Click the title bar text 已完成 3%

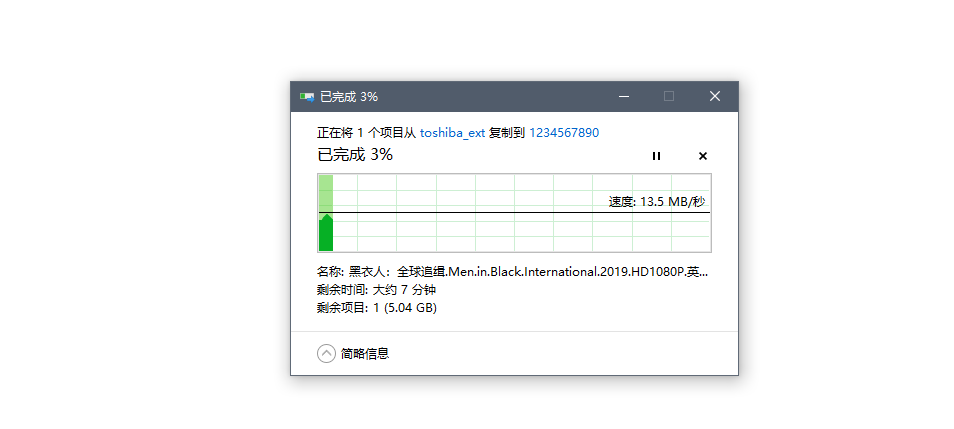click(x=349, y=97)
